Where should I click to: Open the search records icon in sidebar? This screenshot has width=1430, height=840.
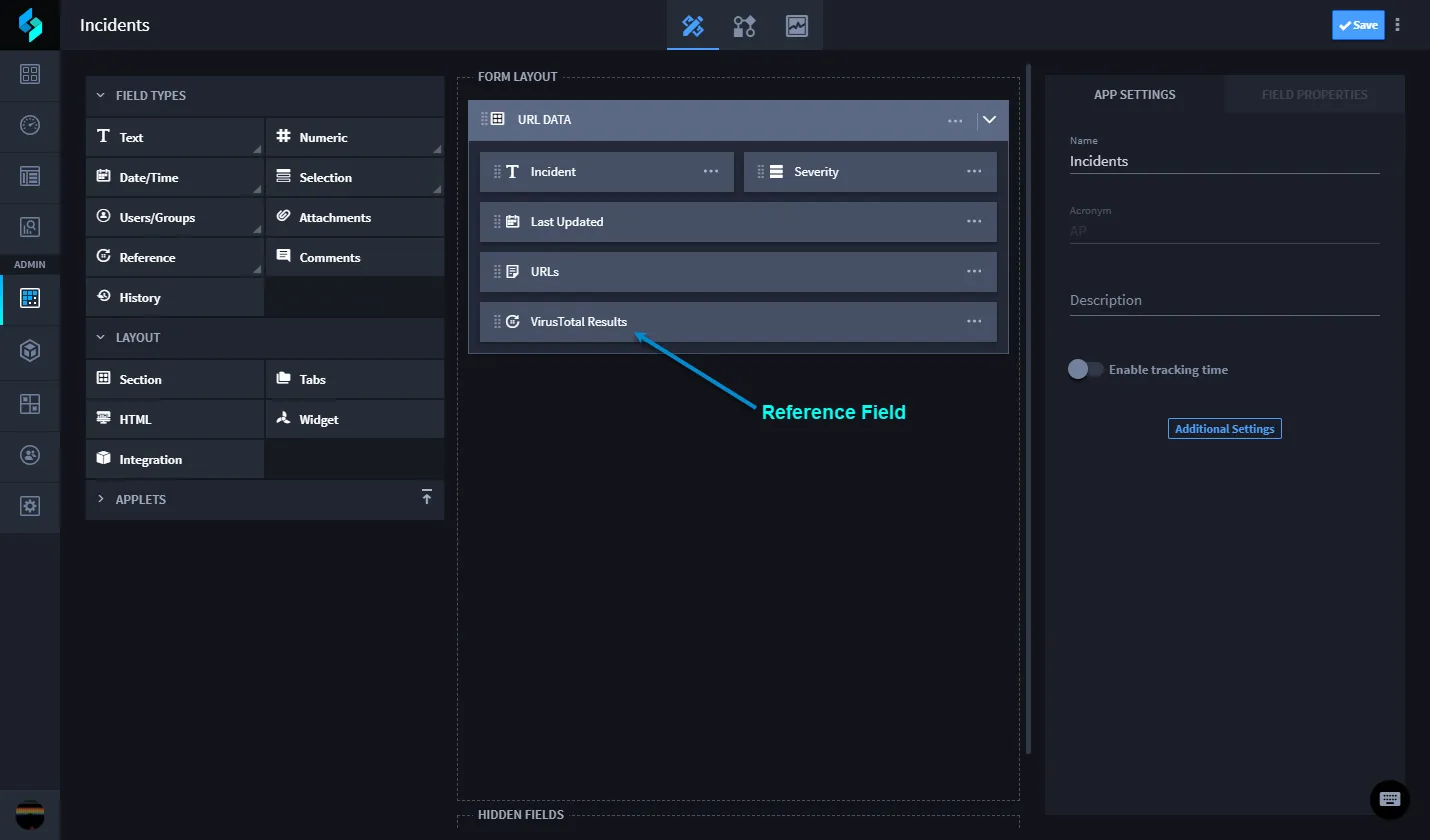pos(30,227)
